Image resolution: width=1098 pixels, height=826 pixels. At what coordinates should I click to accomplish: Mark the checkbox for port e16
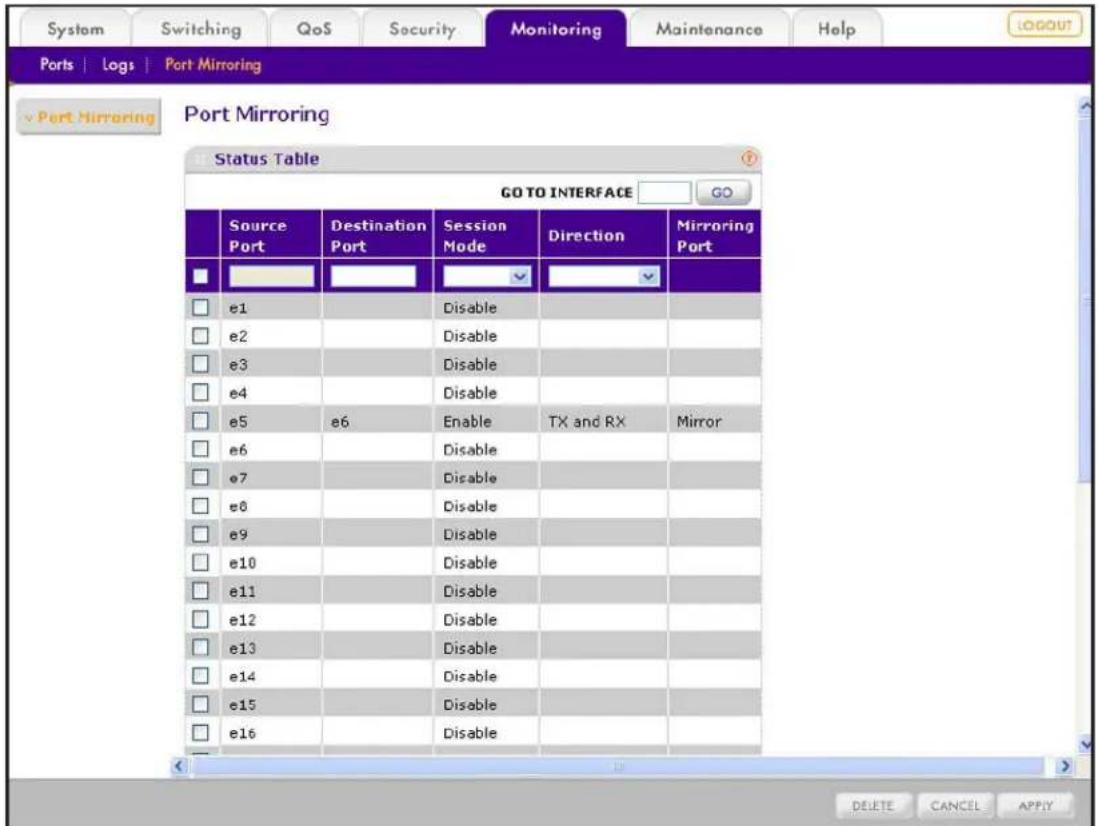click(200, 732)
